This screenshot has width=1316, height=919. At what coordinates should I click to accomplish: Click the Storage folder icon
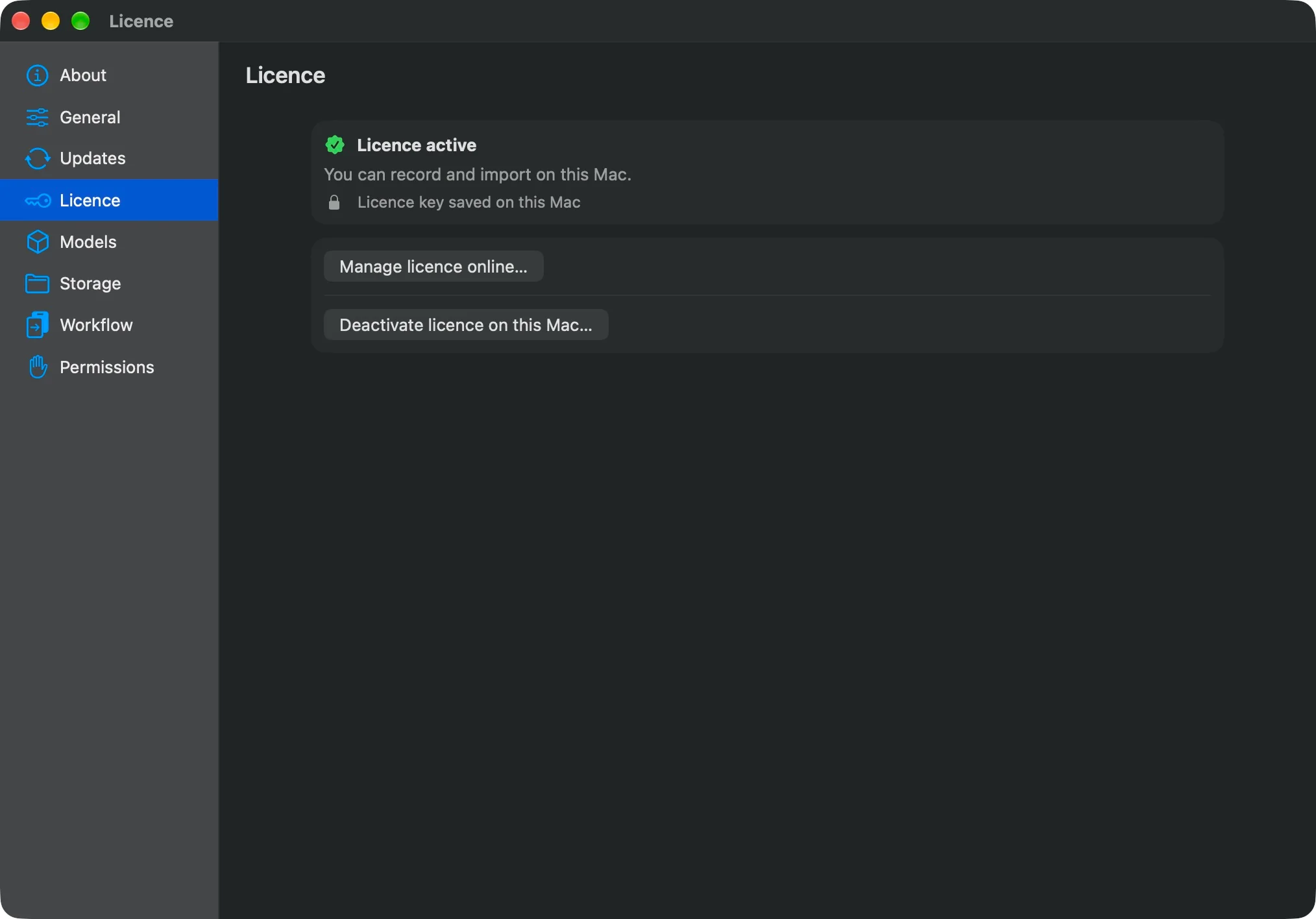click(37, 284)
